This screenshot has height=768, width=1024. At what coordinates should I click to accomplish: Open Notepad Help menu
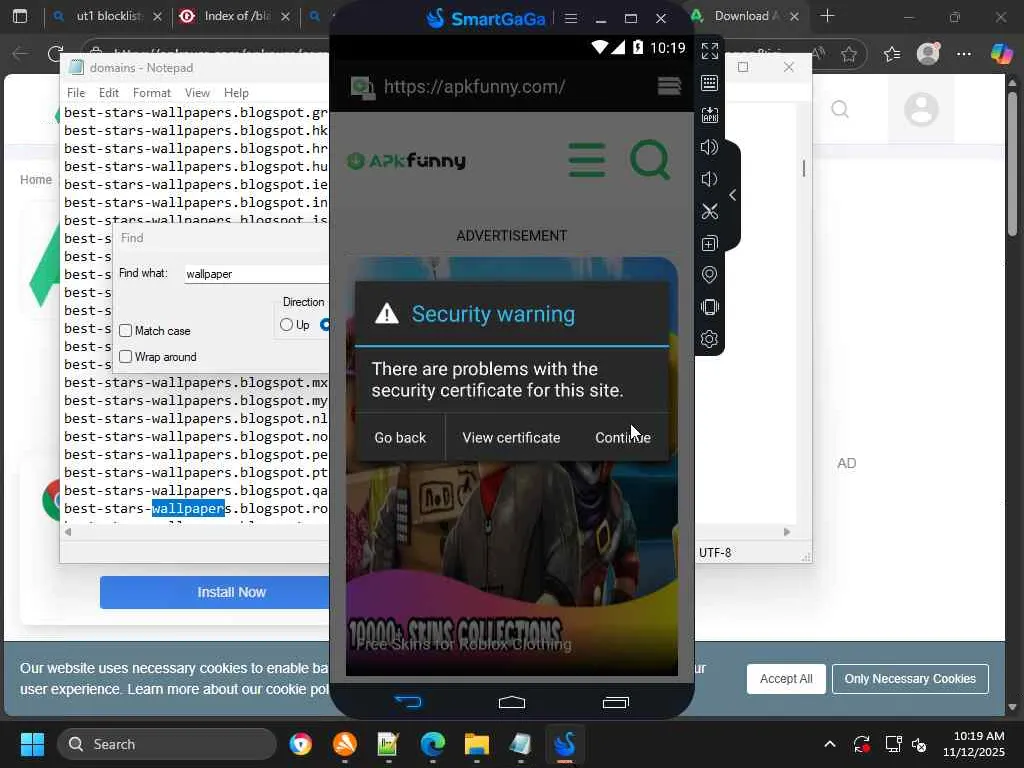(236, 93)
